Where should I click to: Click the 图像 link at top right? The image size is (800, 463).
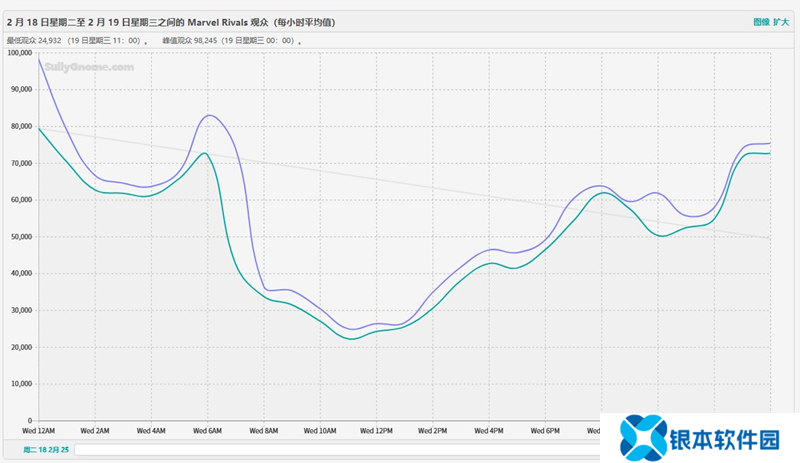pos(761,21)
